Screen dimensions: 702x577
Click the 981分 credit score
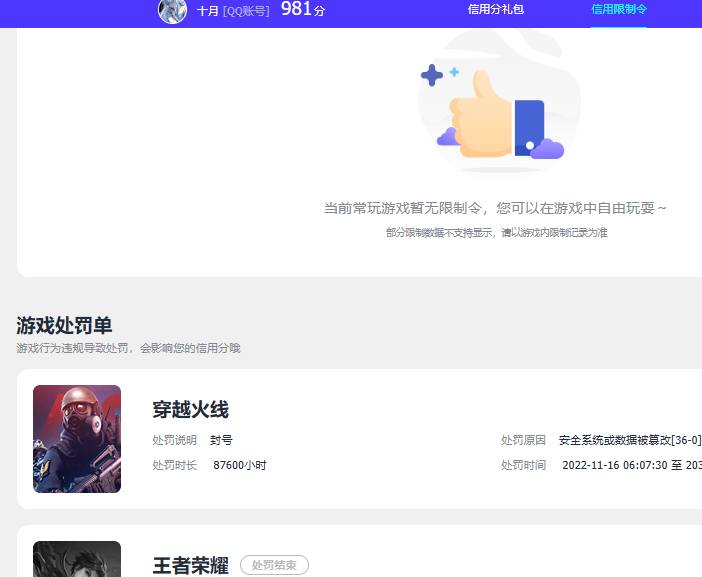(x=303, y=9)
